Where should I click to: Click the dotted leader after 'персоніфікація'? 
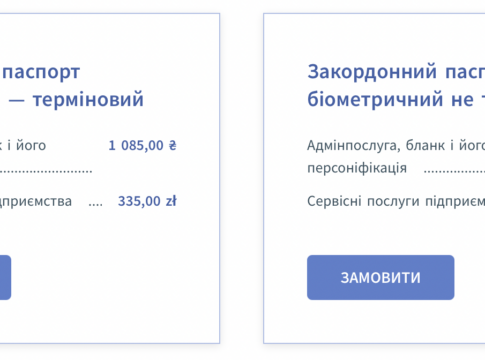(454, 172)
